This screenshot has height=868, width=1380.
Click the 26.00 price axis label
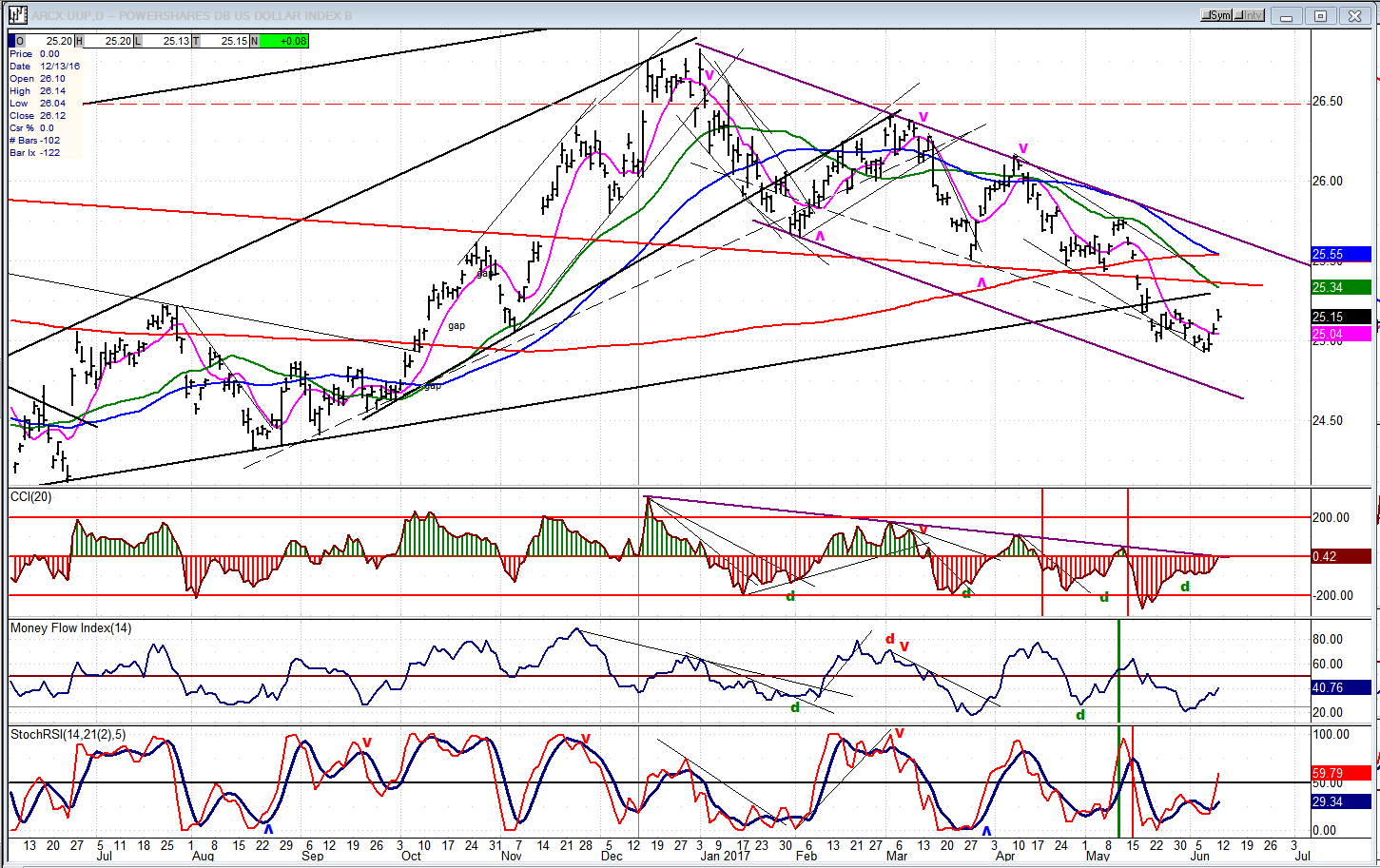point(1329,182)
